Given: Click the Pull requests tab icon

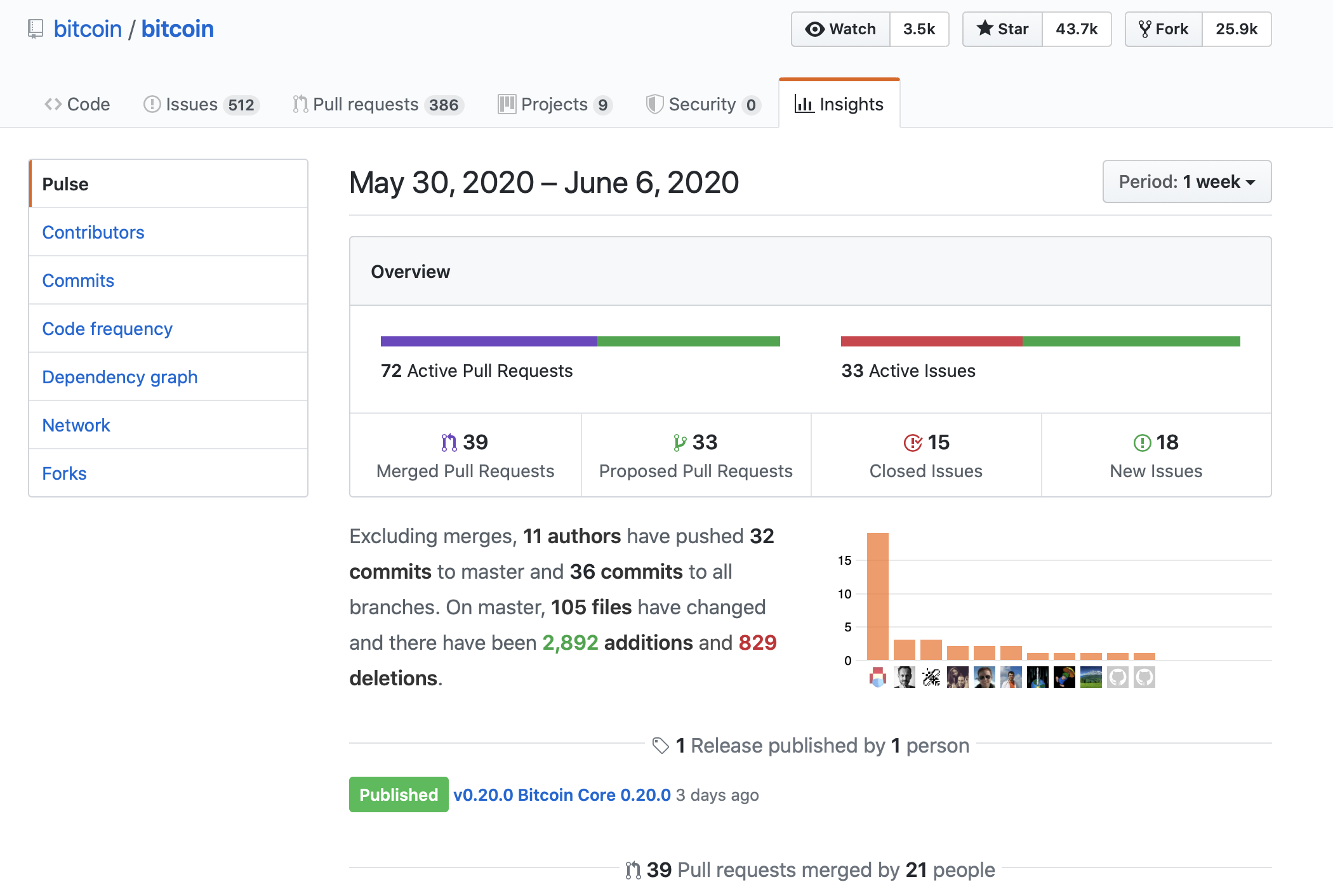Looking at the screenshot, I should pos(300,104).
